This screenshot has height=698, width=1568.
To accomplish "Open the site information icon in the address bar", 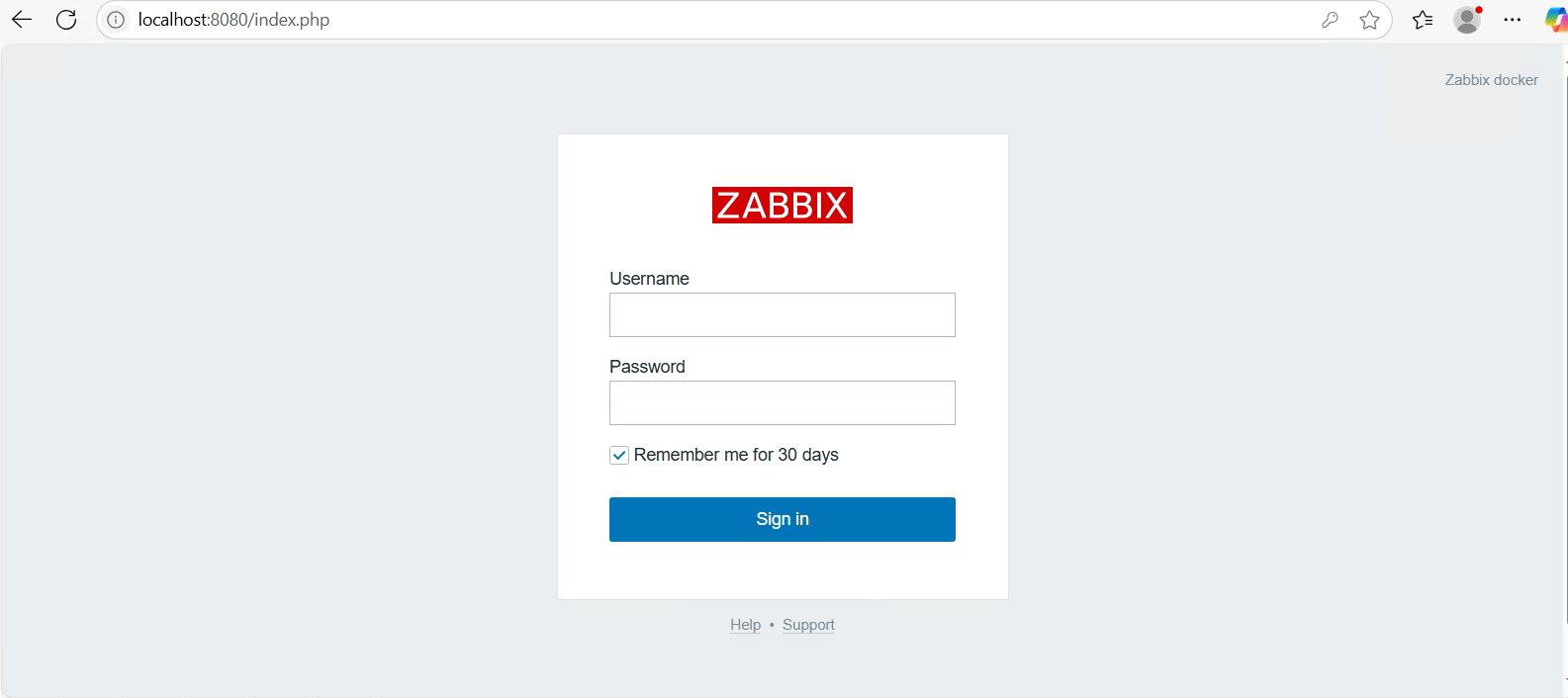I will (x=116, y=20).
